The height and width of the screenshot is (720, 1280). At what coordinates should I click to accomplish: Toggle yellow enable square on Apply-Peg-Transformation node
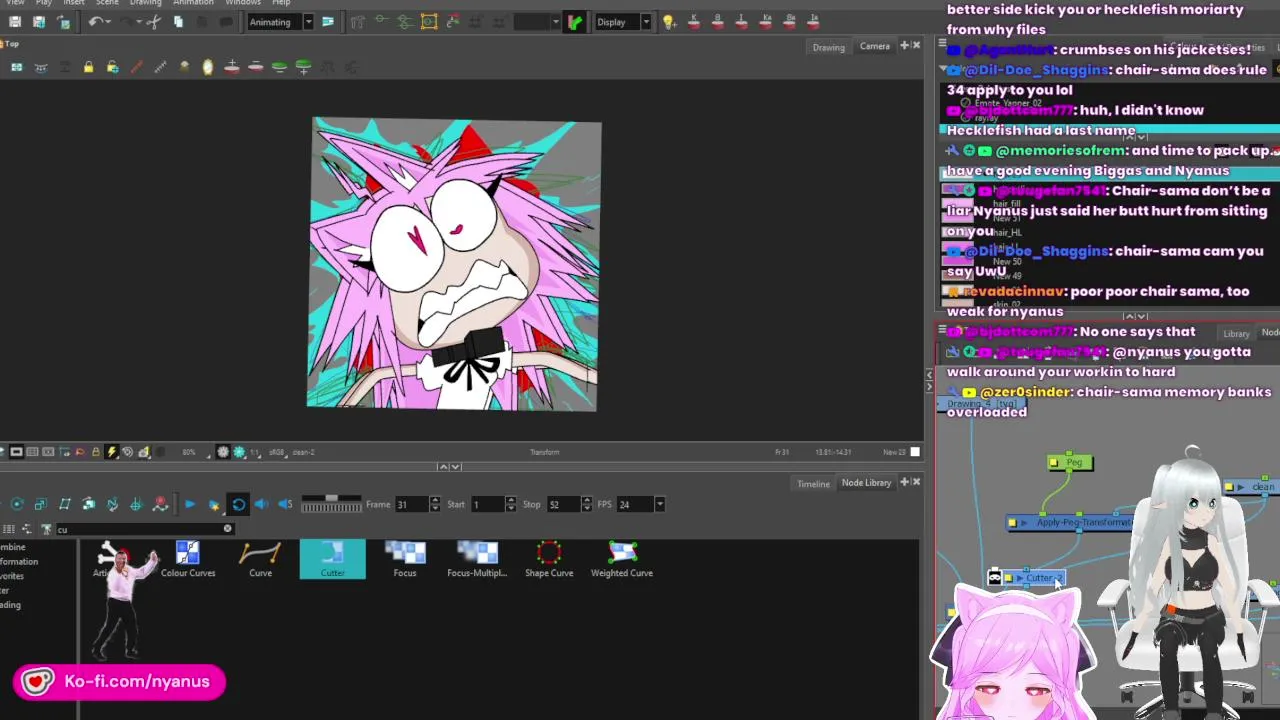pyautogui.click(x=1012, y=522)
